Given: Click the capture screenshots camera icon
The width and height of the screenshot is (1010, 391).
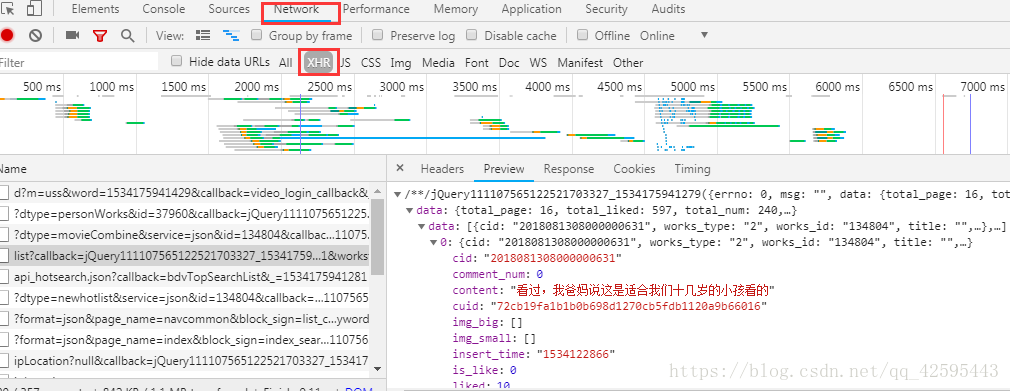Looking at the screenshot, I should click(72, 35).
